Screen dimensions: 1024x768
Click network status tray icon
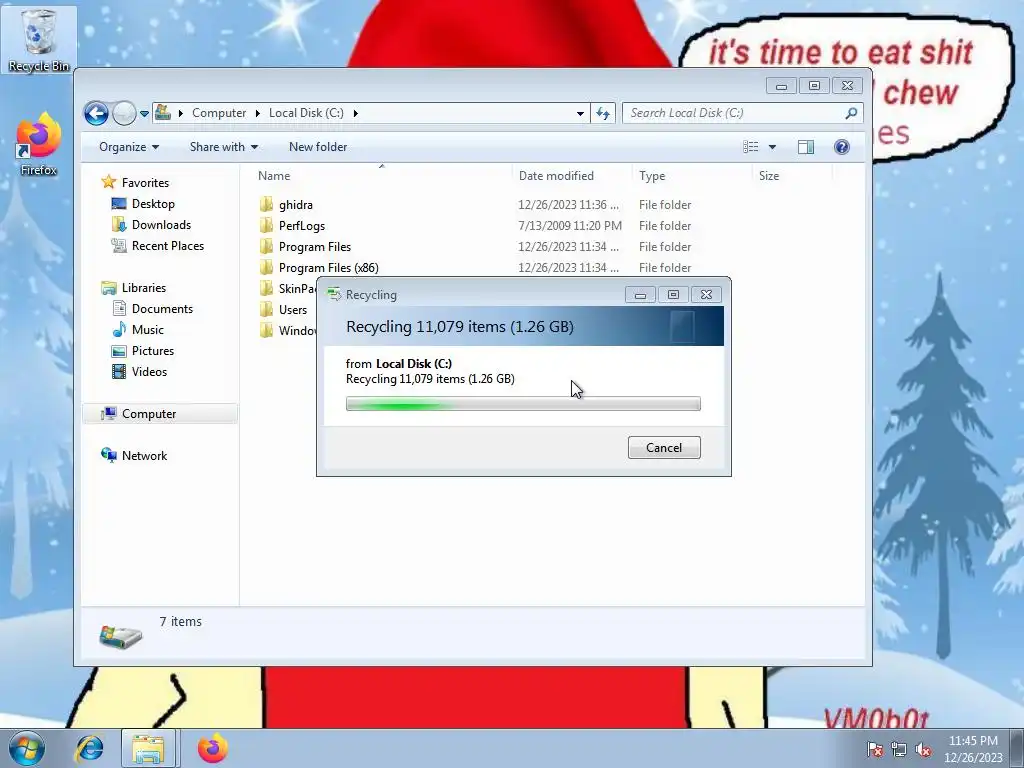pyautogui.click(x=899, y=750)
